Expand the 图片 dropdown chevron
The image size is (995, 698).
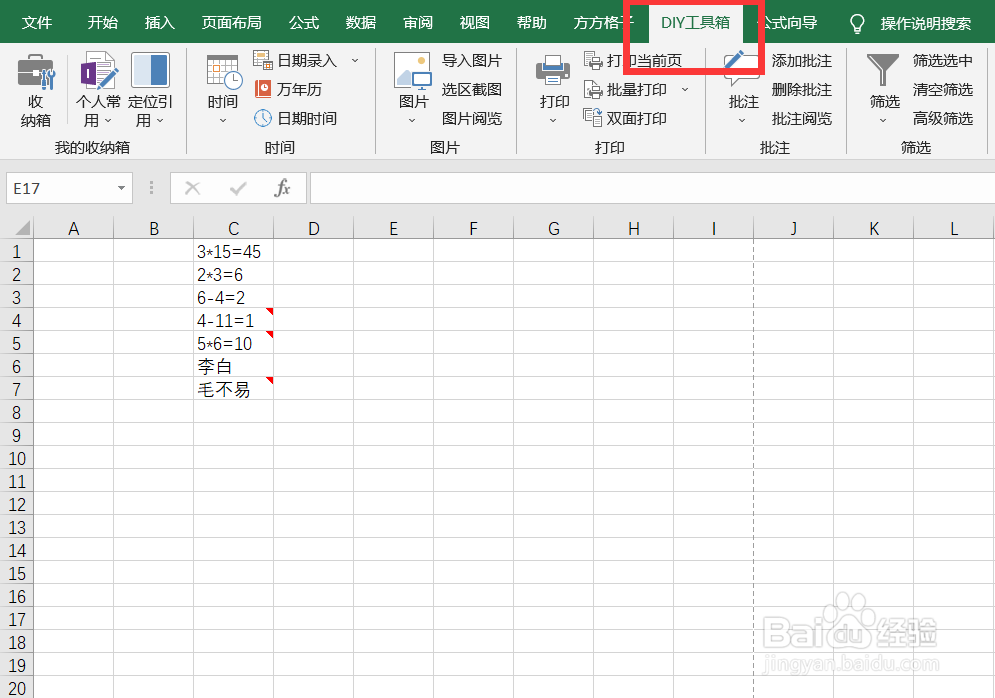412,121
